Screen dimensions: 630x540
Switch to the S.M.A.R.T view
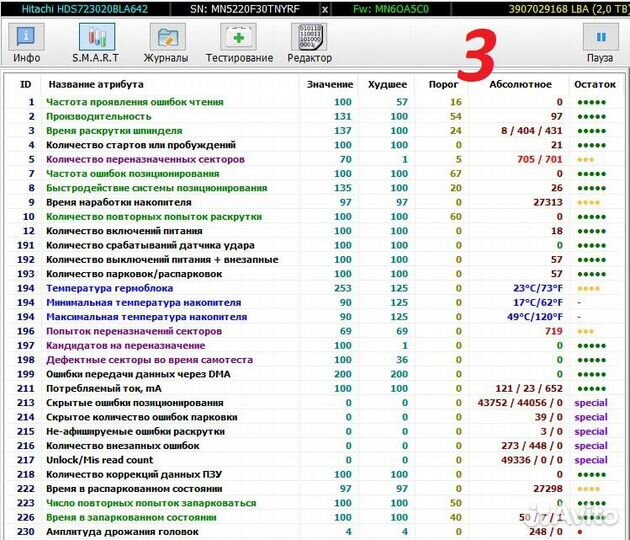pyautogui.click(x=97, y=44)
